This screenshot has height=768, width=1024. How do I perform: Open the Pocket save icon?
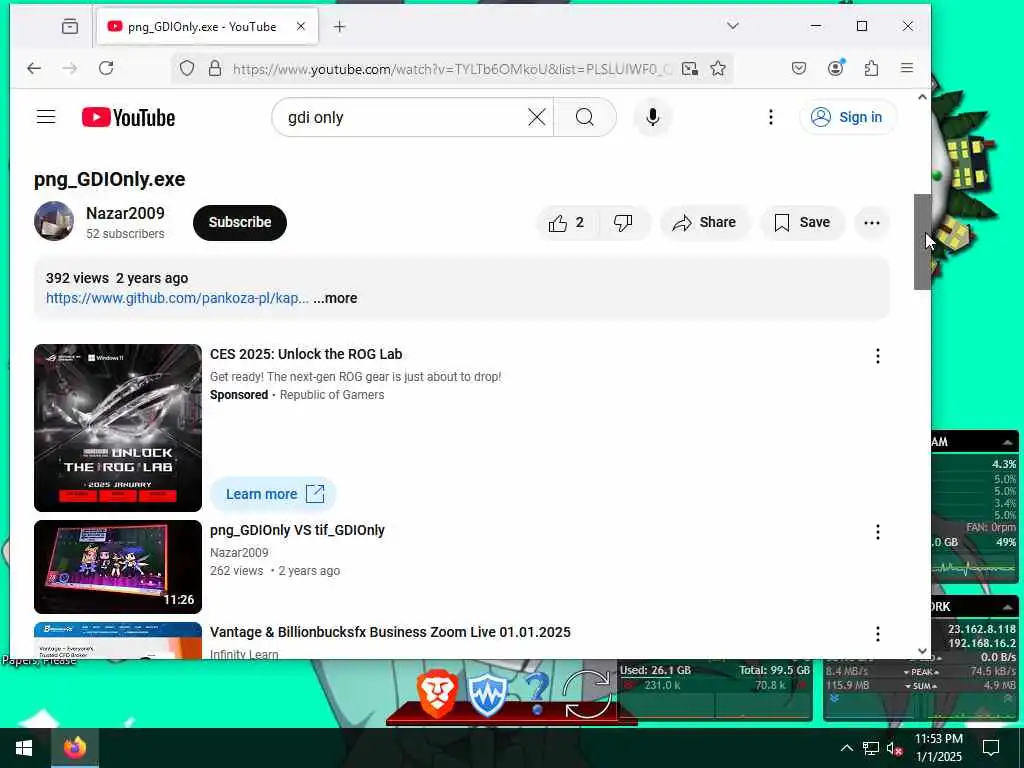tap(799, 68)
